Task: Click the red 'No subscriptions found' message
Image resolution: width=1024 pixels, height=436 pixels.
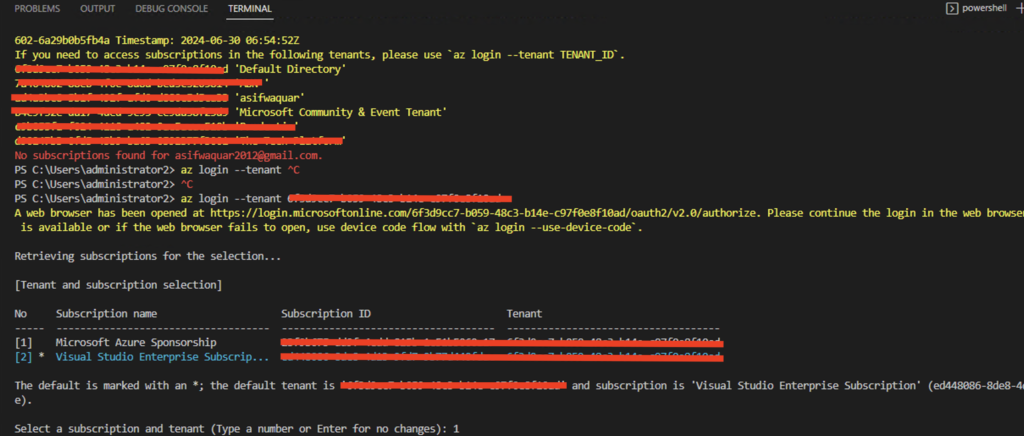Action: tap(168, 156)
